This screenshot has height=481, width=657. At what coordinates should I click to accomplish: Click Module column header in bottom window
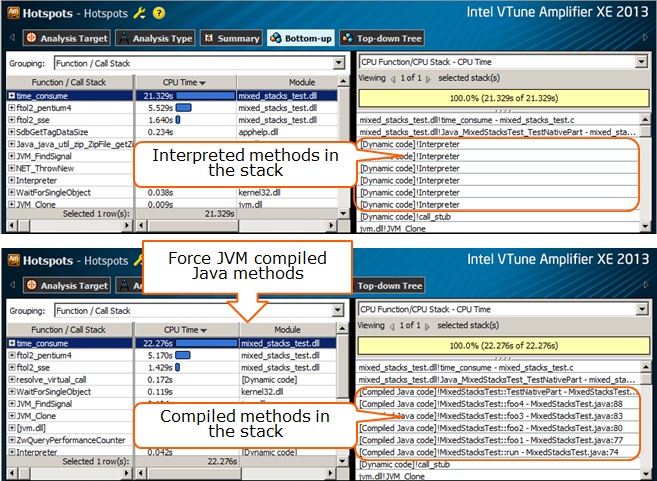pyautogui.click(x=288, y=330)
